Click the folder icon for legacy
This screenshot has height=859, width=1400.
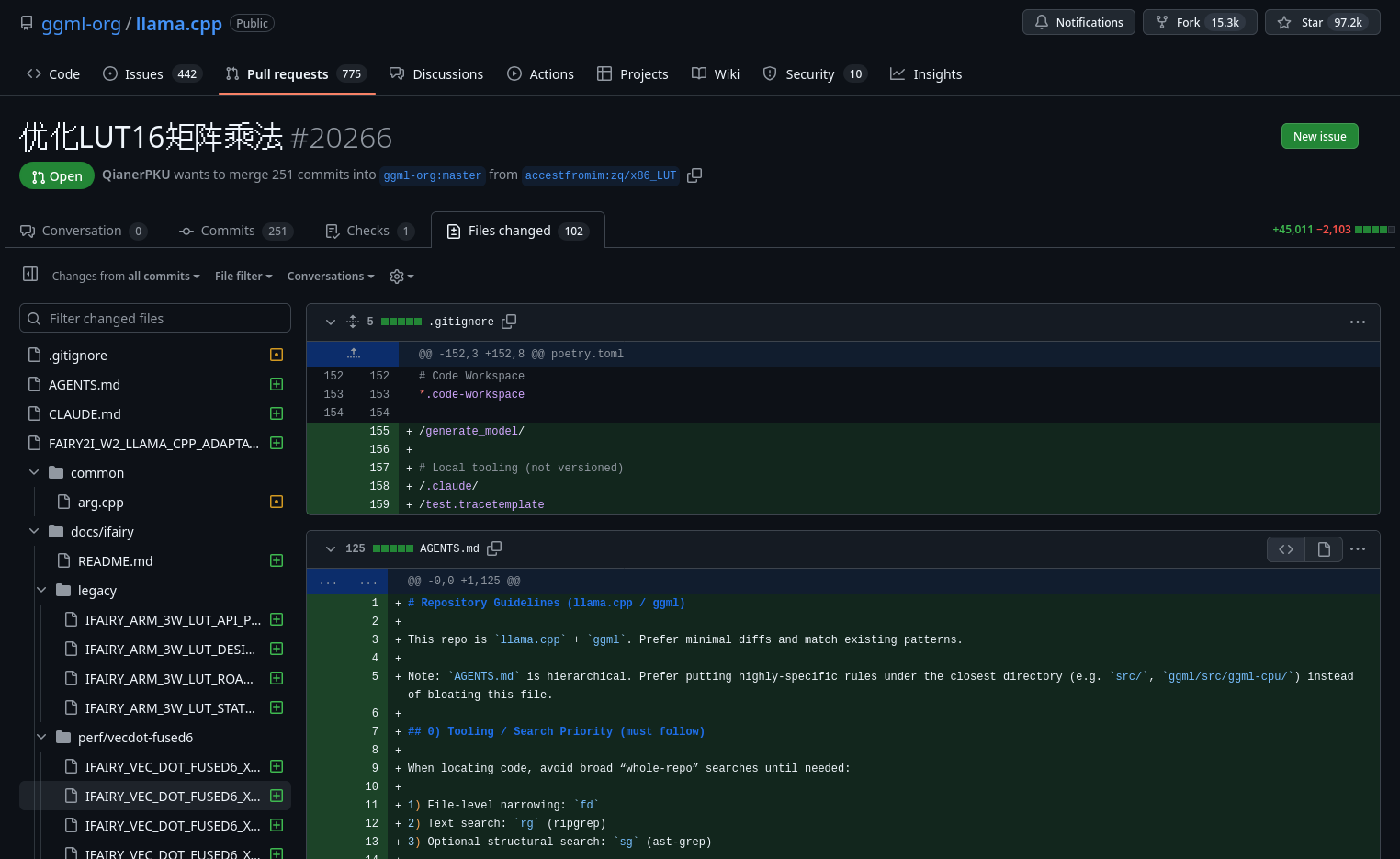63,590
